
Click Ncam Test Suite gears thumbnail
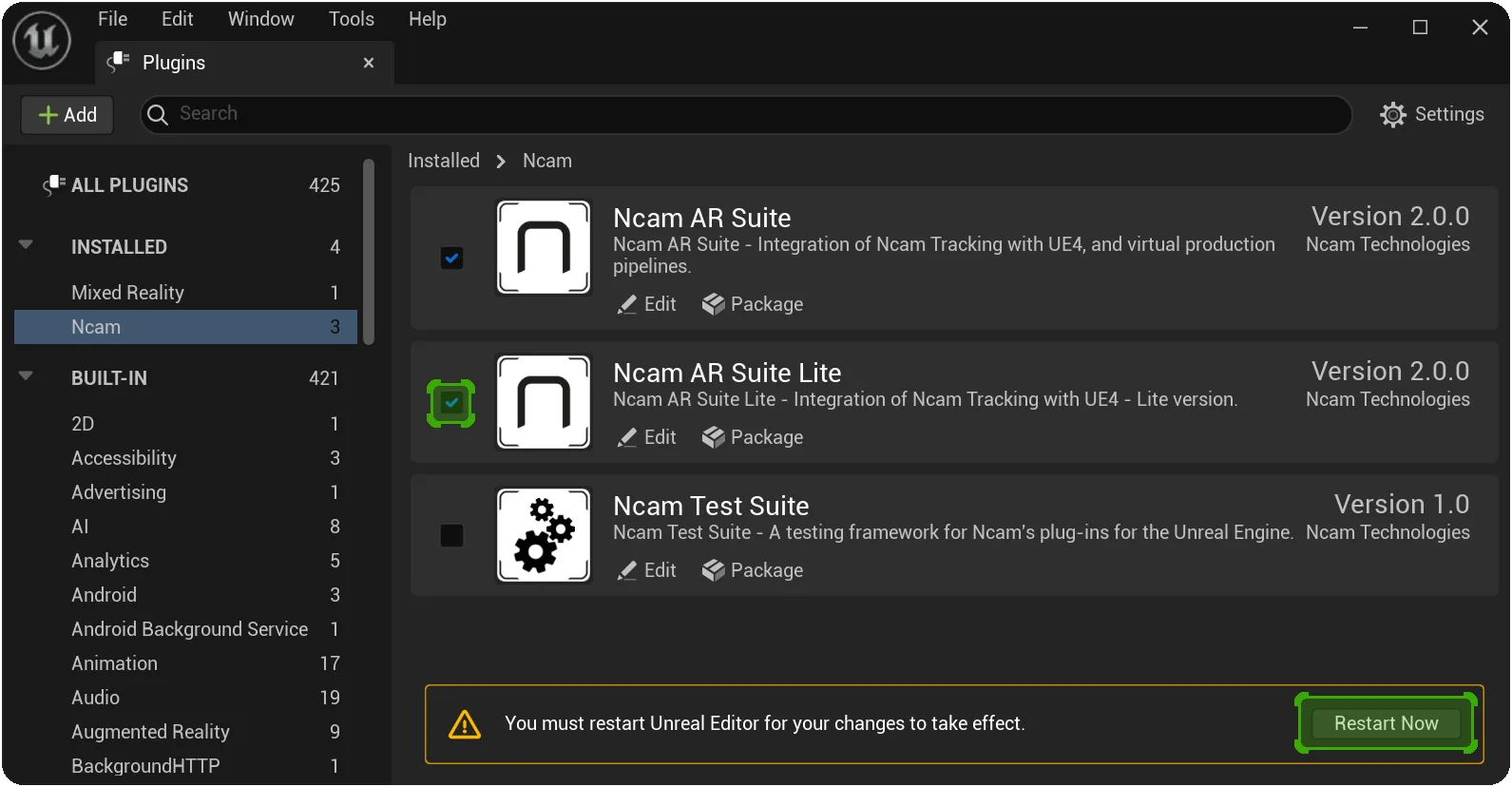tap(544, 535)
